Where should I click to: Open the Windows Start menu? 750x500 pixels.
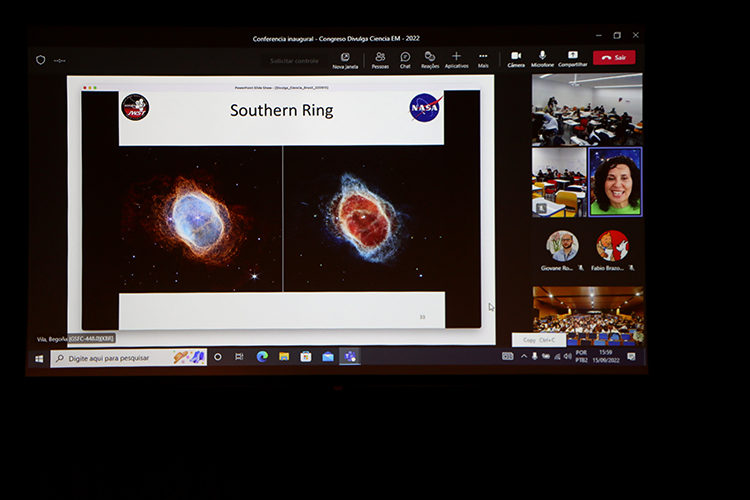pyautogui.click(x=39, y=358)
